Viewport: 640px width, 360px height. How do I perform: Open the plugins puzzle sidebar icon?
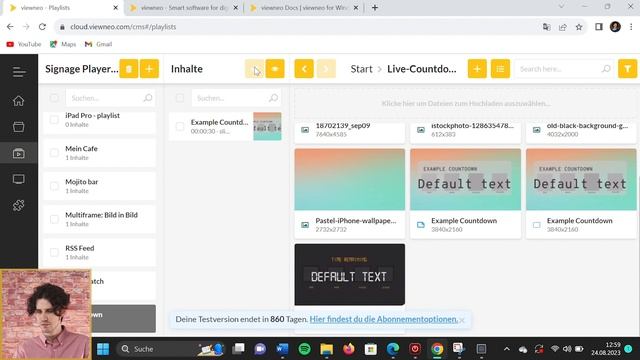(18, 205)
